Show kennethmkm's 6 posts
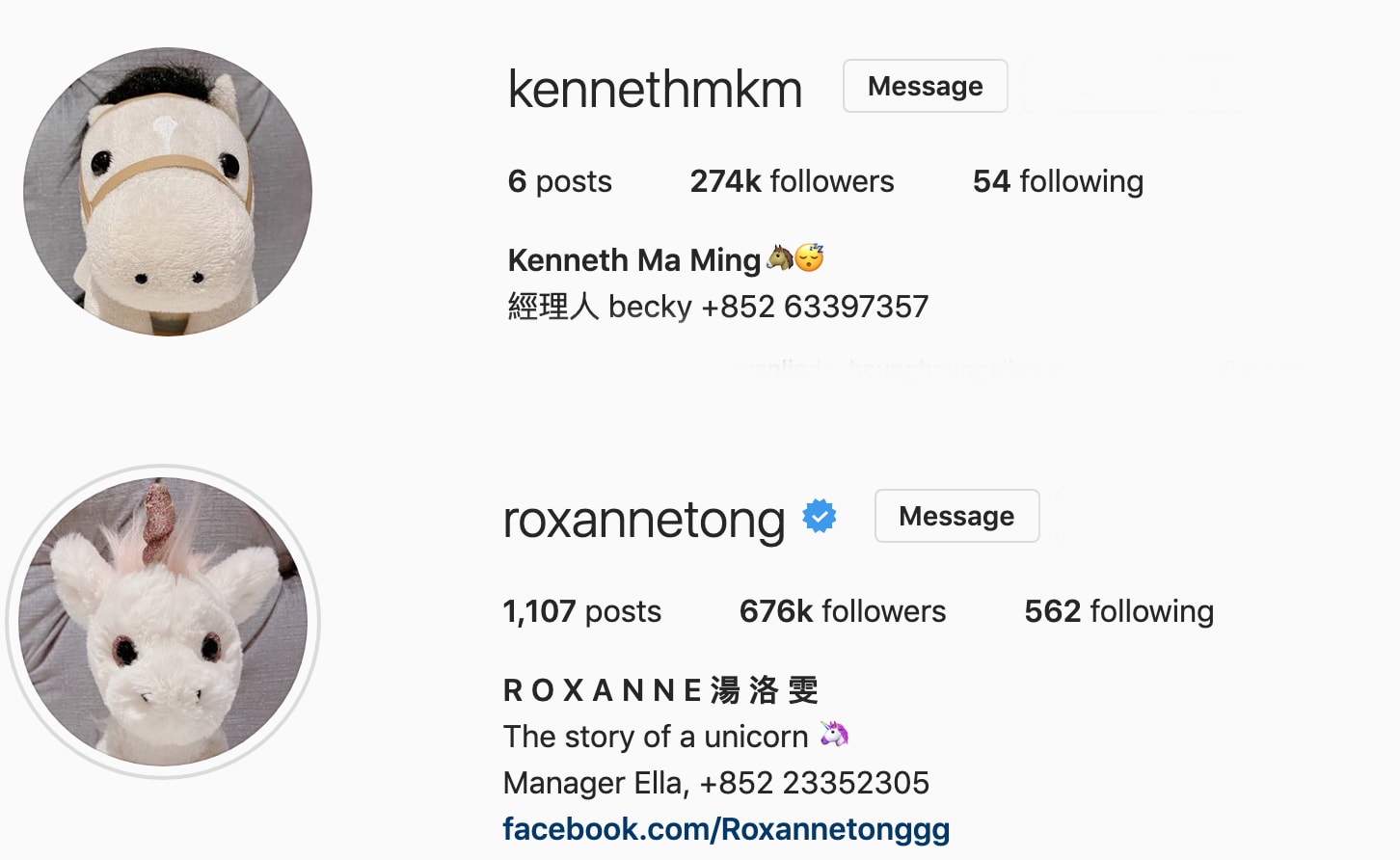Screen dimensions: 1400x860 [x=560, y=181]
